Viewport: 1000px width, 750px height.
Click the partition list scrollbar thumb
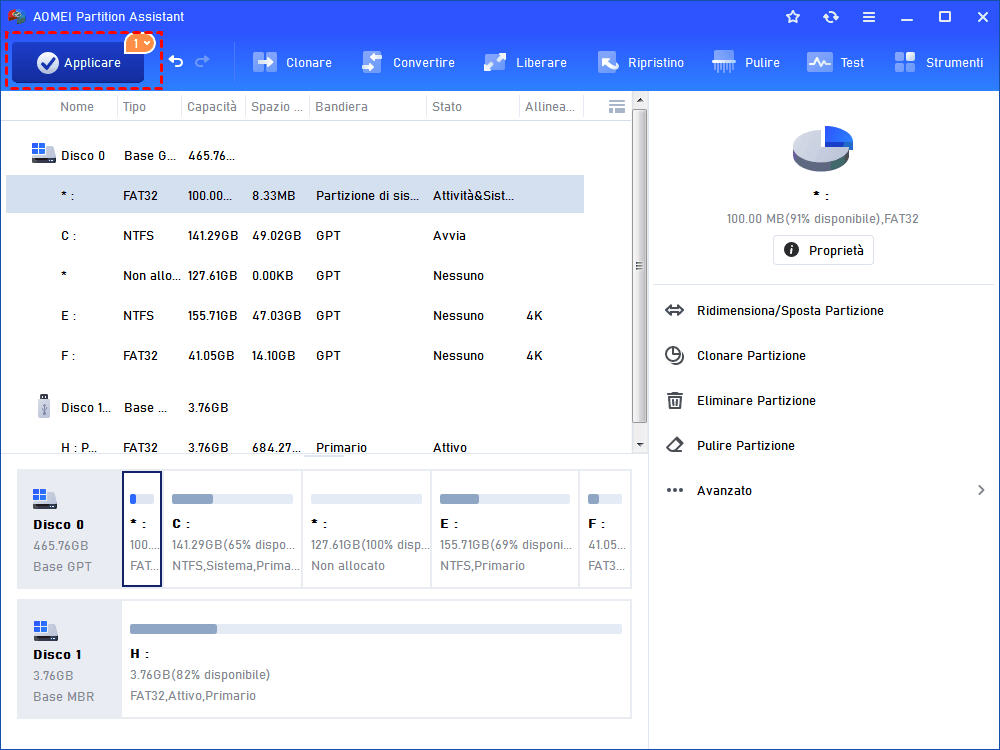640,265
